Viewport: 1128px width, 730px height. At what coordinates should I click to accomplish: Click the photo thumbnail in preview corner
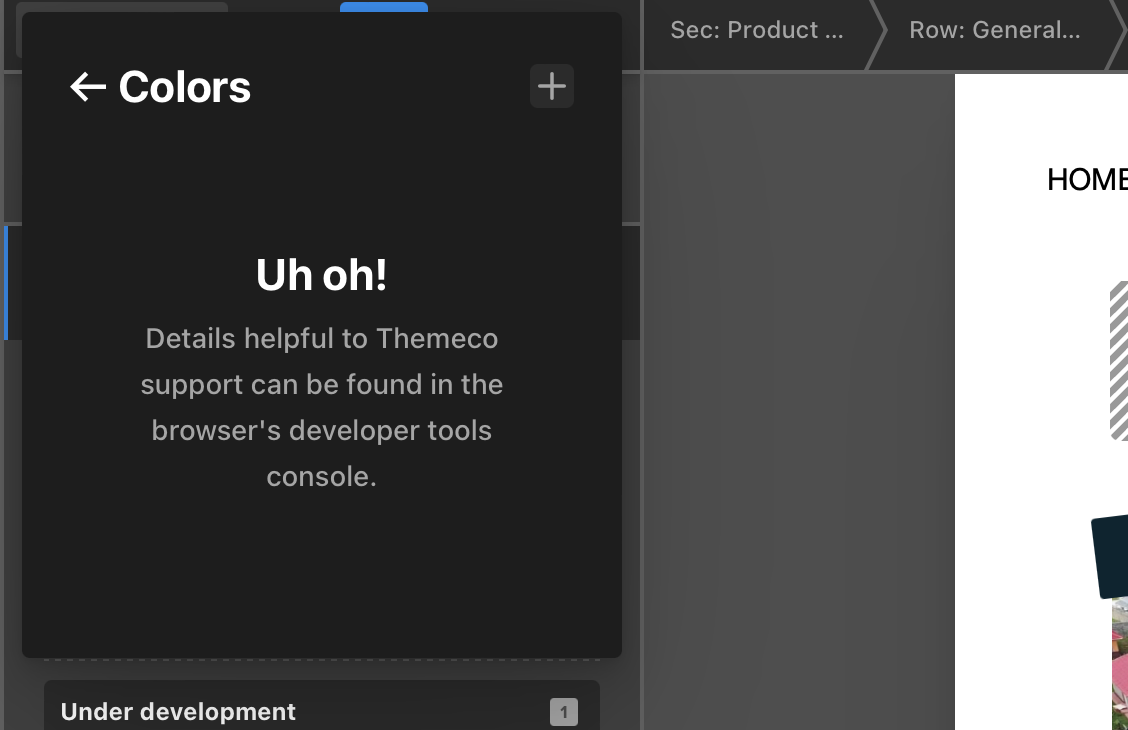point(1120,665)
